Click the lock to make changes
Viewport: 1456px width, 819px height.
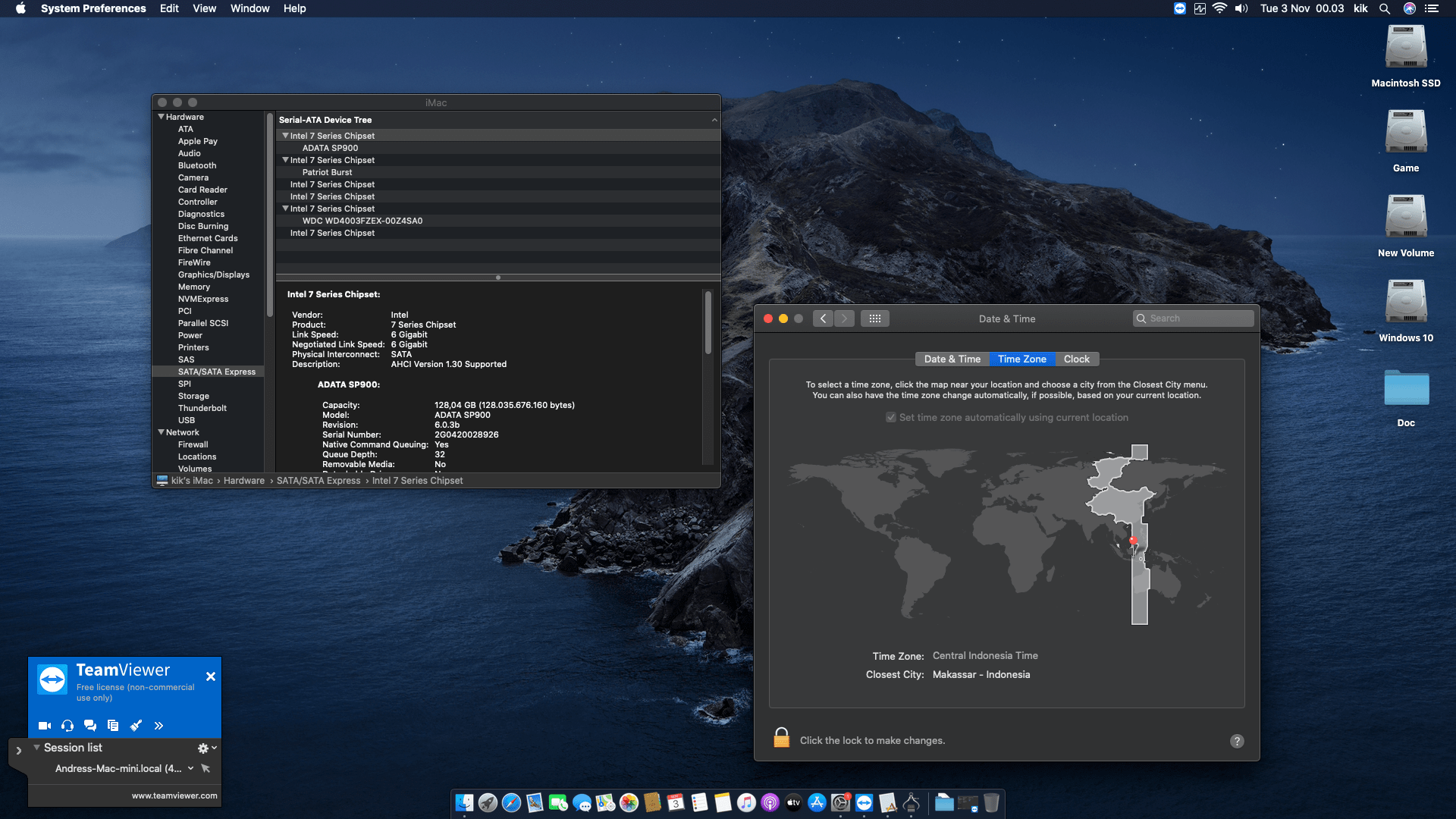point(781,738)
